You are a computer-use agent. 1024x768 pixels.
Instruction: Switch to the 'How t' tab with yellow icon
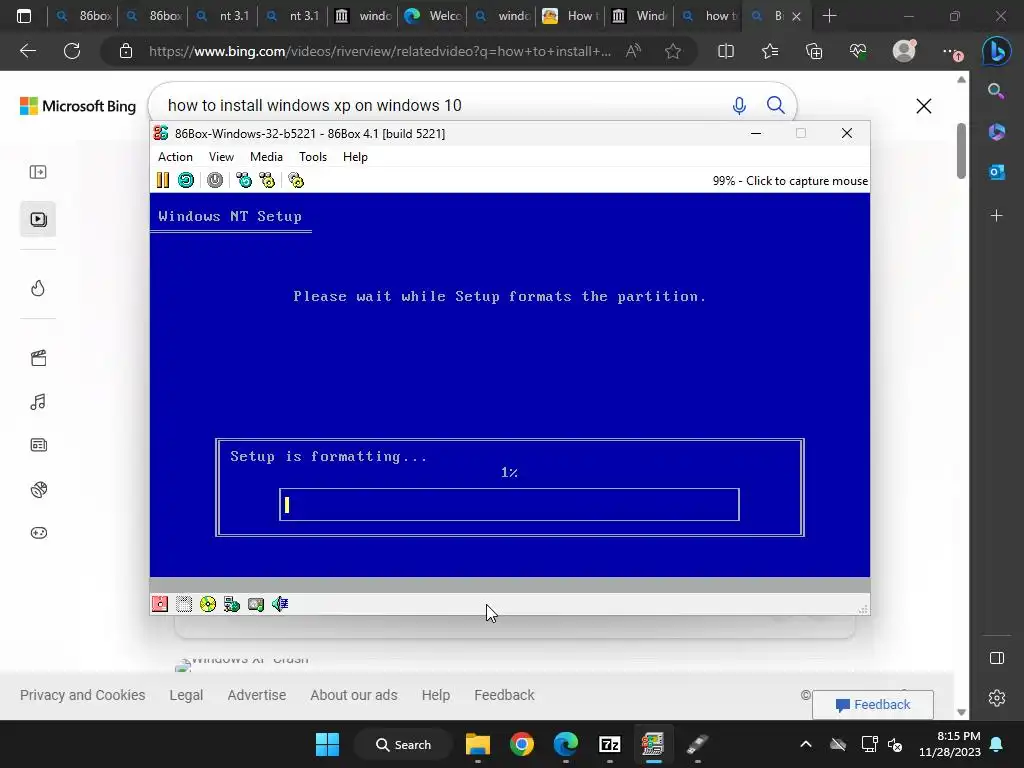point(570,16)
